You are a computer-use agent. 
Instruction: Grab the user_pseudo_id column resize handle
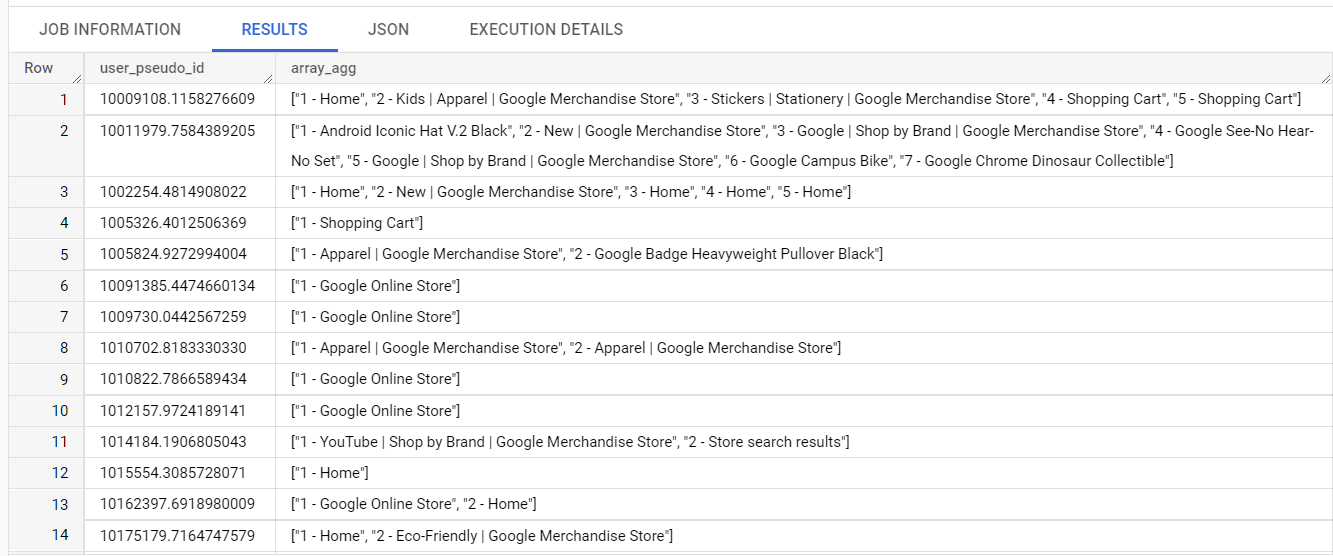tap(267, 77)
